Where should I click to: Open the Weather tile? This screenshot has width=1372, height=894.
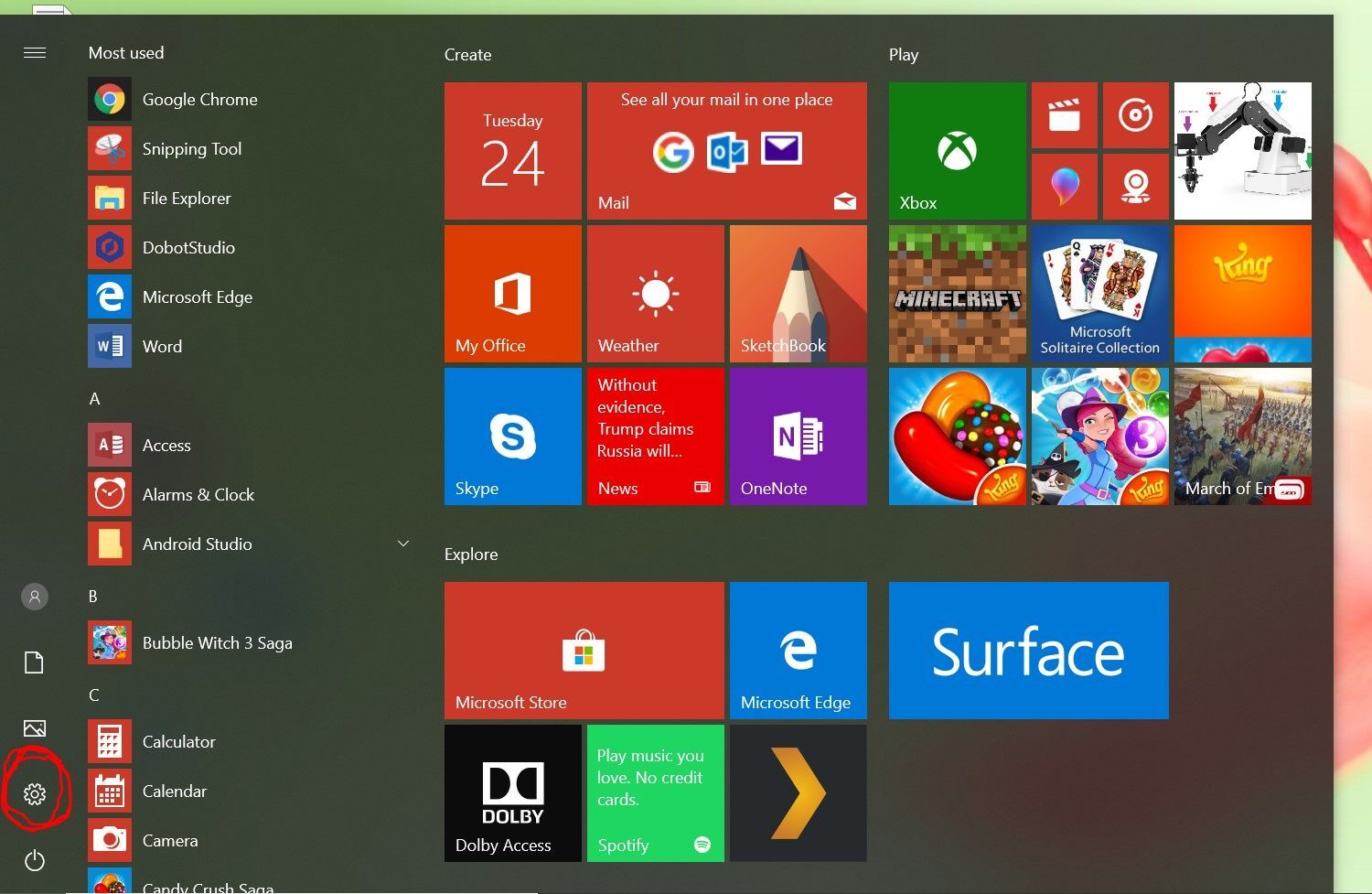(x=656, y=294)
